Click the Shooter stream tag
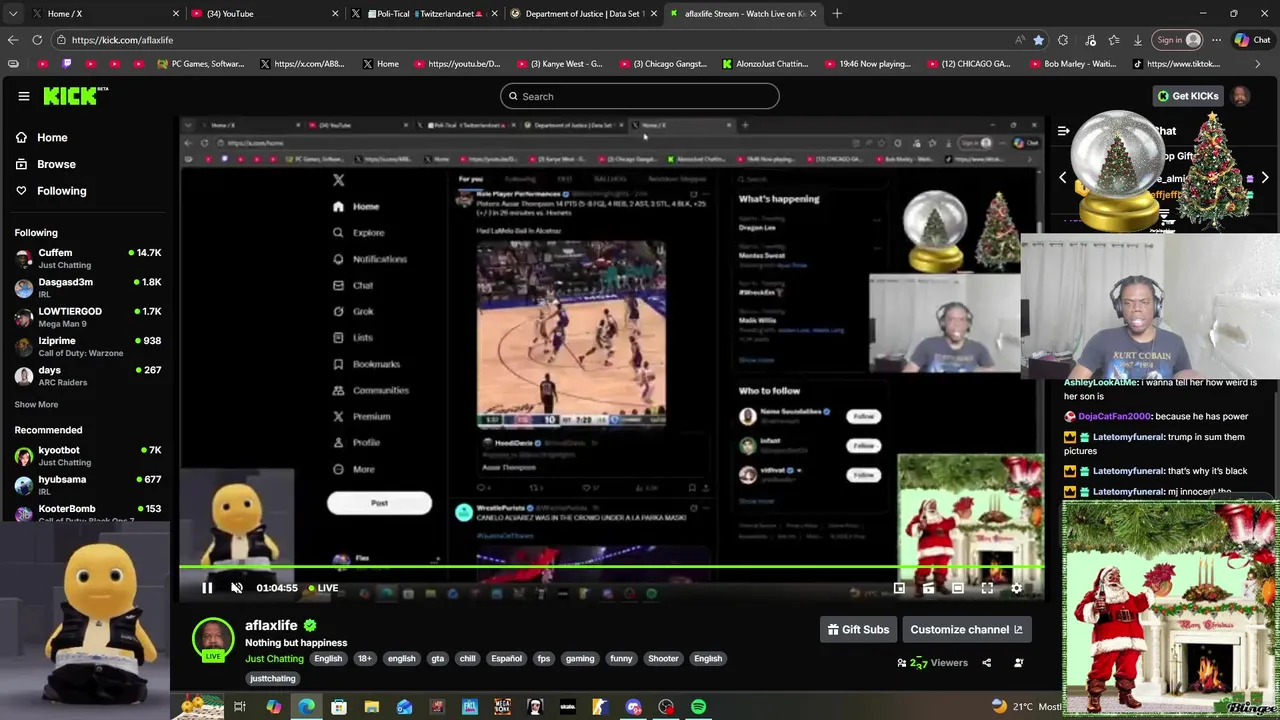1280x720 pixels. pyautogui.click(x=663, y=659)
